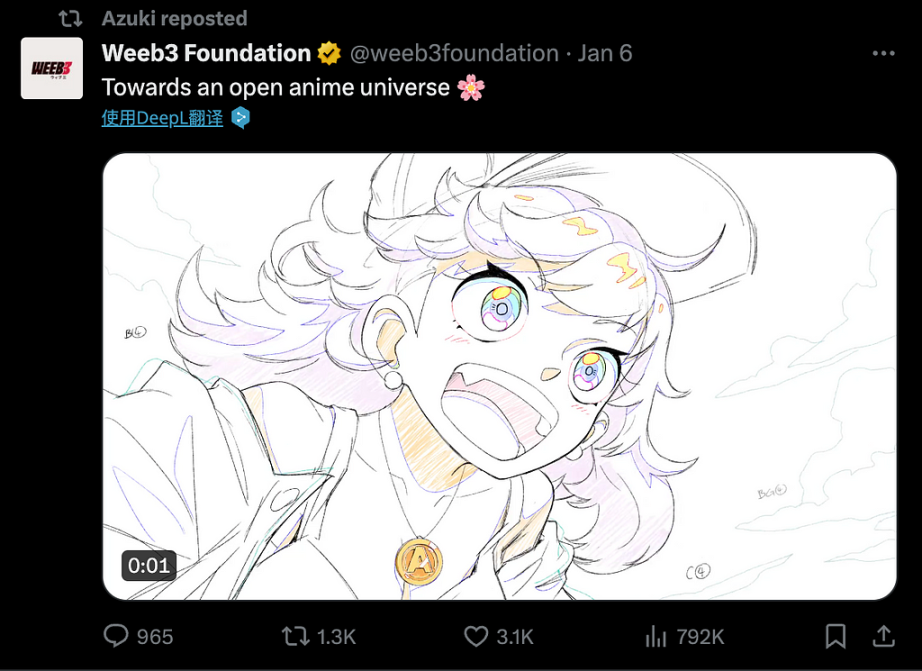922x671 pixels.
Task: Like the tweet with the heart icon
Action: (x=476, y=636)
